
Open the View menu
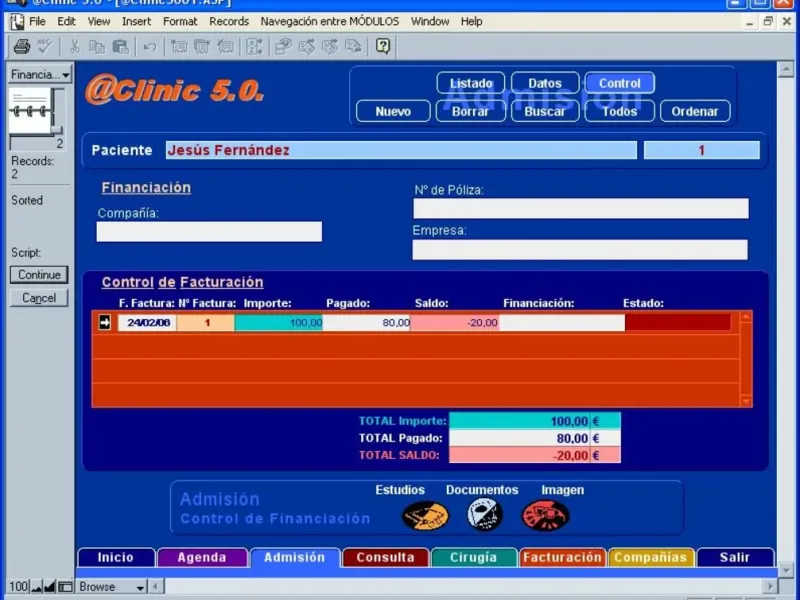(x=98, y=21)
